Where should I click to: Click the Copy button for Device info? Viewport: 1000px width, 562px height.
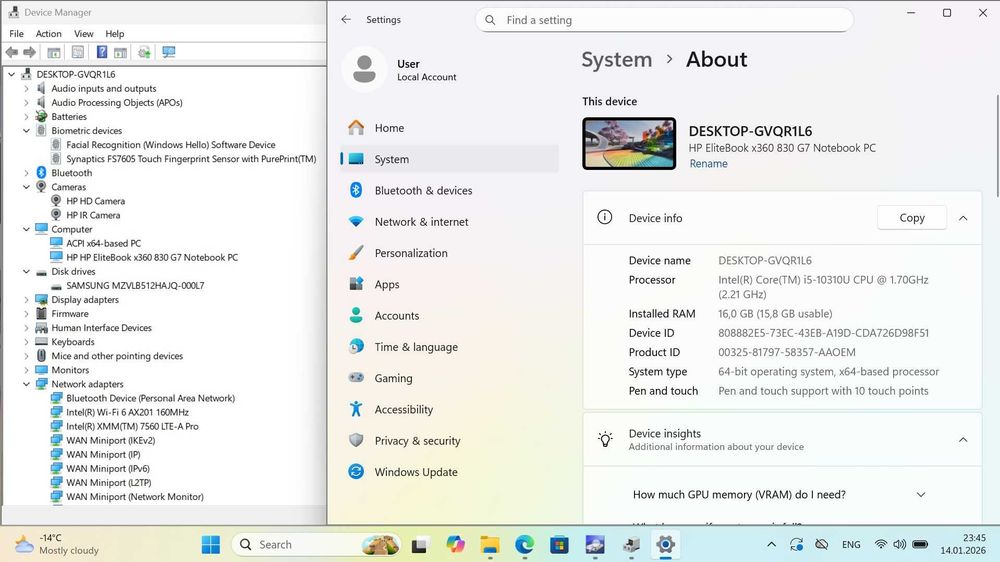click(x=912, y=218)
